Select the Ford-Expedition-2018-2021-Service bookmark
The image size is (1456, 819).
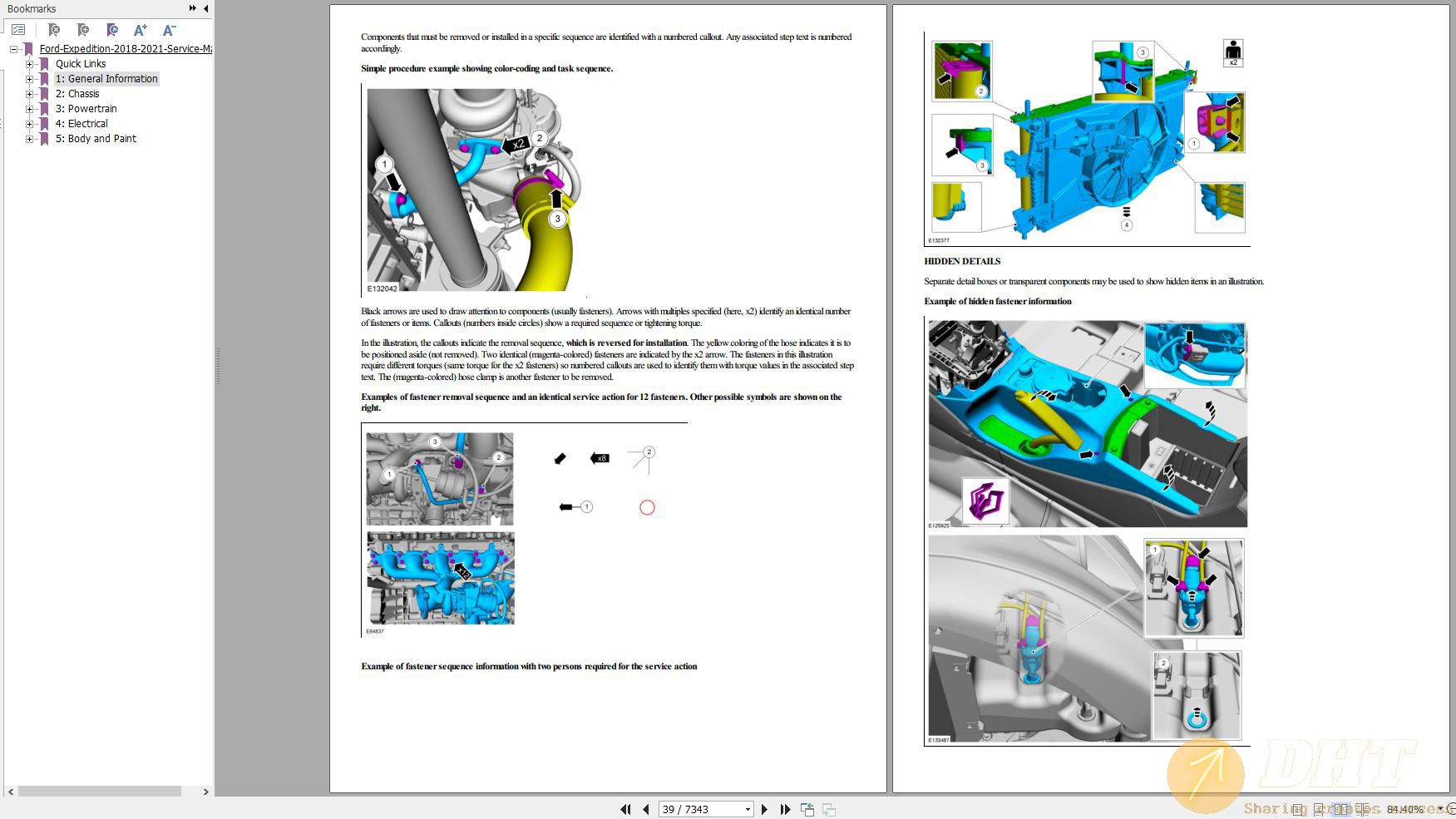click(126, 49)
